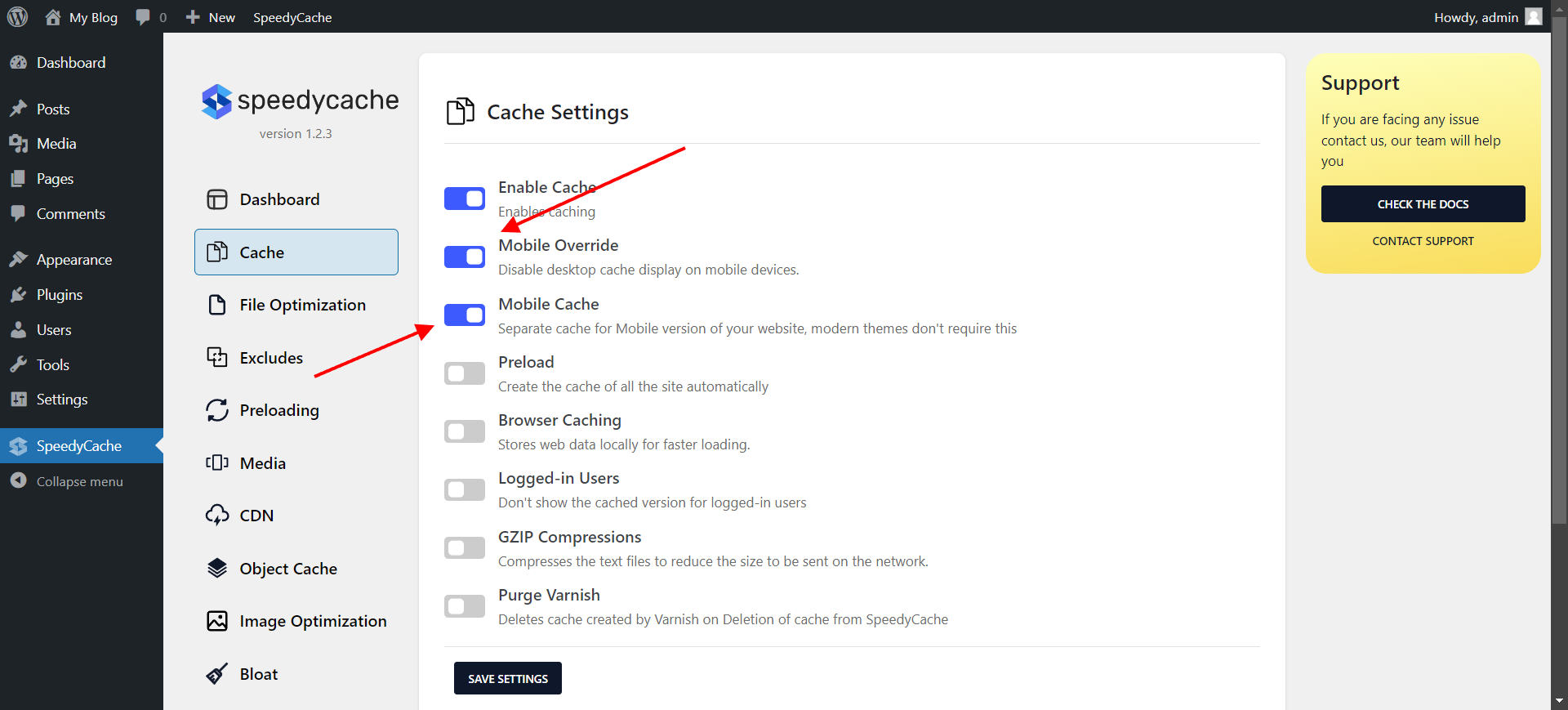Click the WP Dashboard gauge icon
Screen dimensions: 1568x710
click(x=18, y=63)
